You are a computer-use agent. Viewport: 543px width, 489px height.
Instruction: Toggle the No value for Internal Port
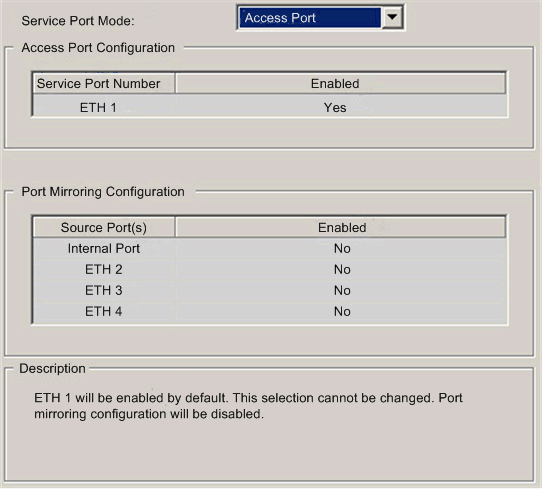(342, 249)
